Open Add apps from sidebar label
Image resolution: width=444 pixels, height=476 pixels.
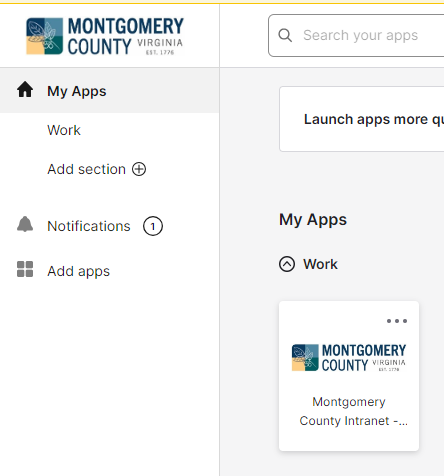(x=78, y=271)
